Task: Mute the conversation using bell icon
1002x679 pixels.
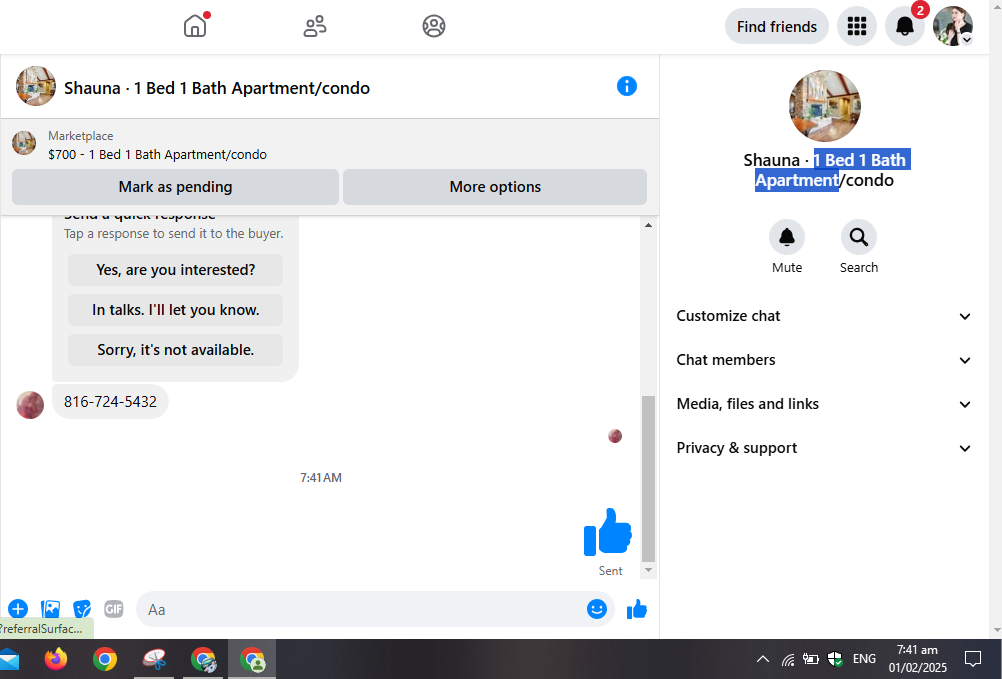Action: coord(787,238)
